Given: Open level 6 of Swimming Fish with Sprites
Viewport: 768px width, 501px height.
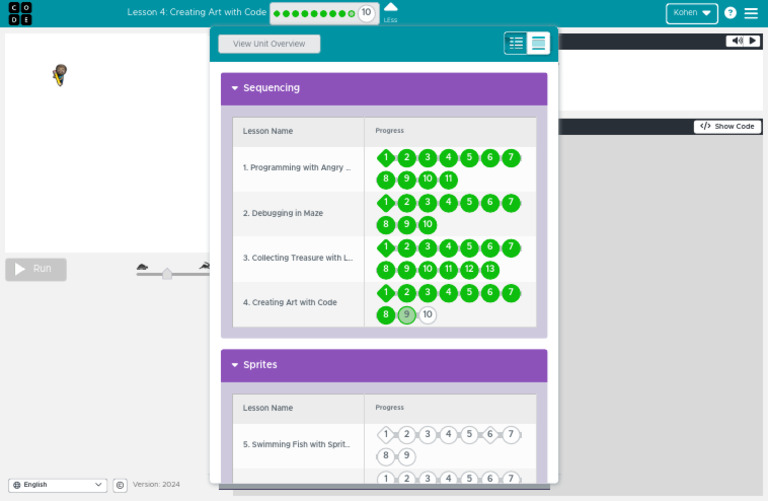Looking at the screenshot, I should (490, 434).
